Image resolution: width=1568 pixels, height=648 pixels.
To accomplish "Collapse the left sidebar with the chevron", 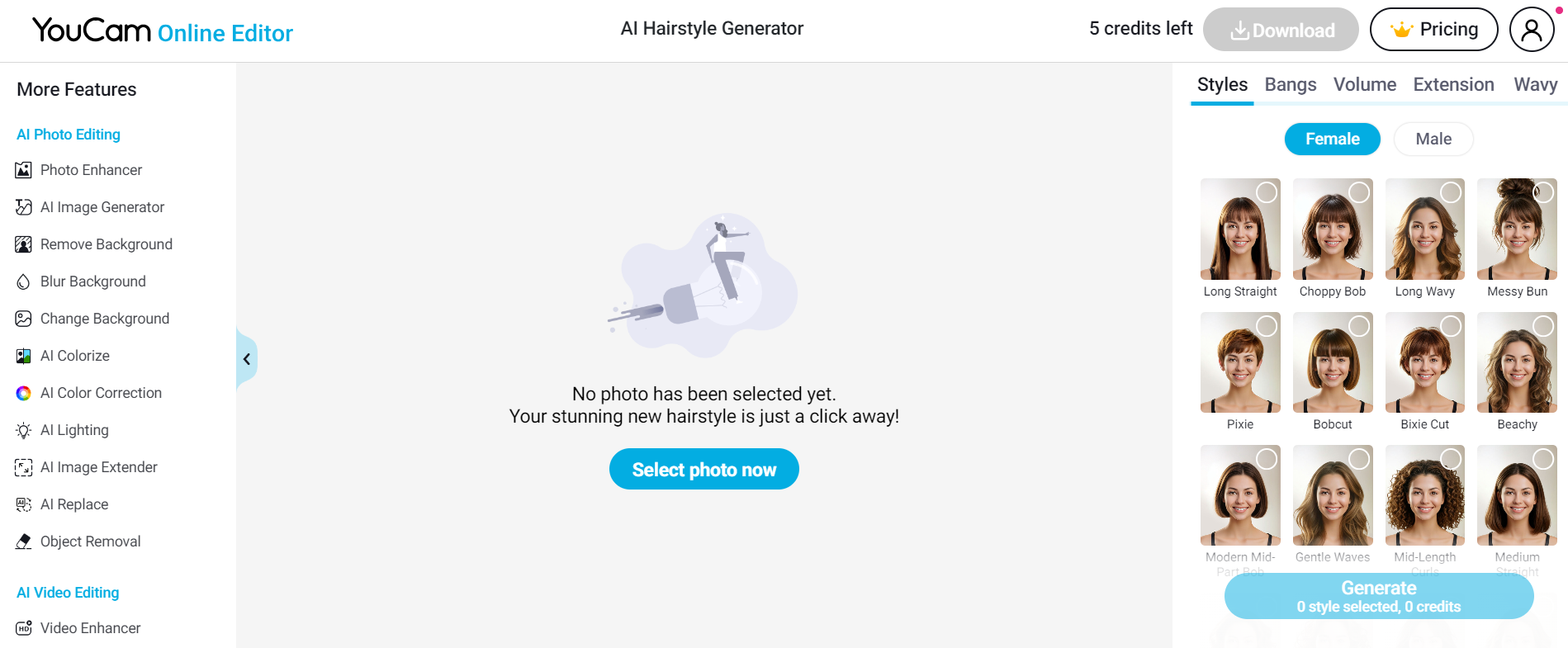I will [246, 359].
